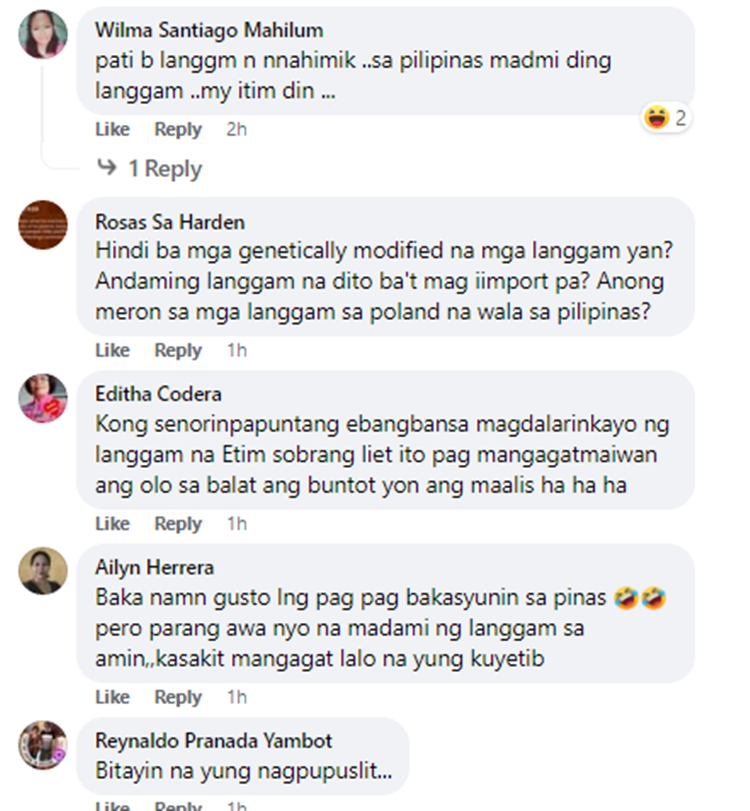Image resolution: width=750 pixels, height=811 pixels.
Task: Open Rosas Sa Harden's profile picture
Action: click(x=43, y=225)
